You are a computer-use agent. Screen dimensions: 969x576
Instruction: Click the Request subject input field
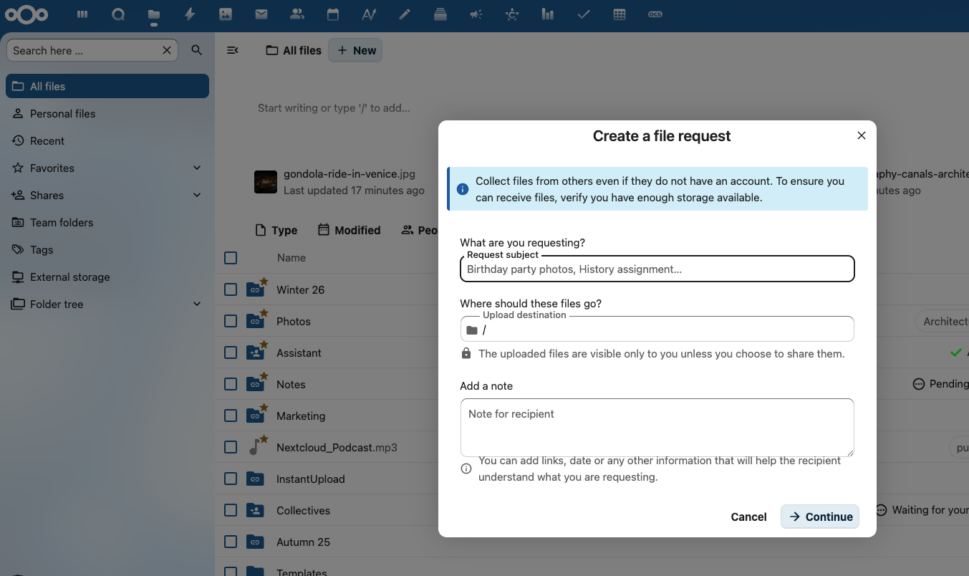click(x=656, y=268)
